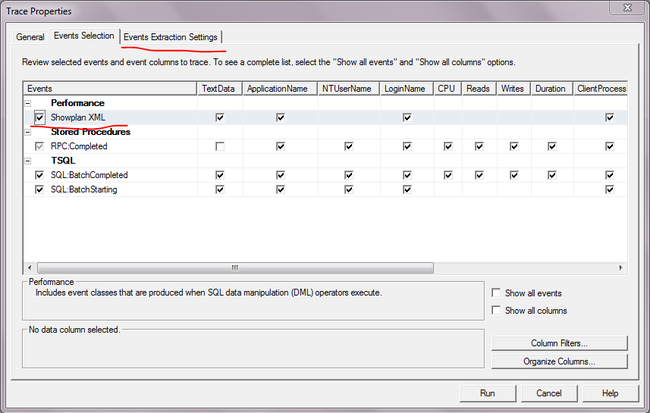The width and height of the screenshot is (650, 413).
Task: Toggle ApplicationName for SQL:BatchCompleted
Action: coord(280,175)
